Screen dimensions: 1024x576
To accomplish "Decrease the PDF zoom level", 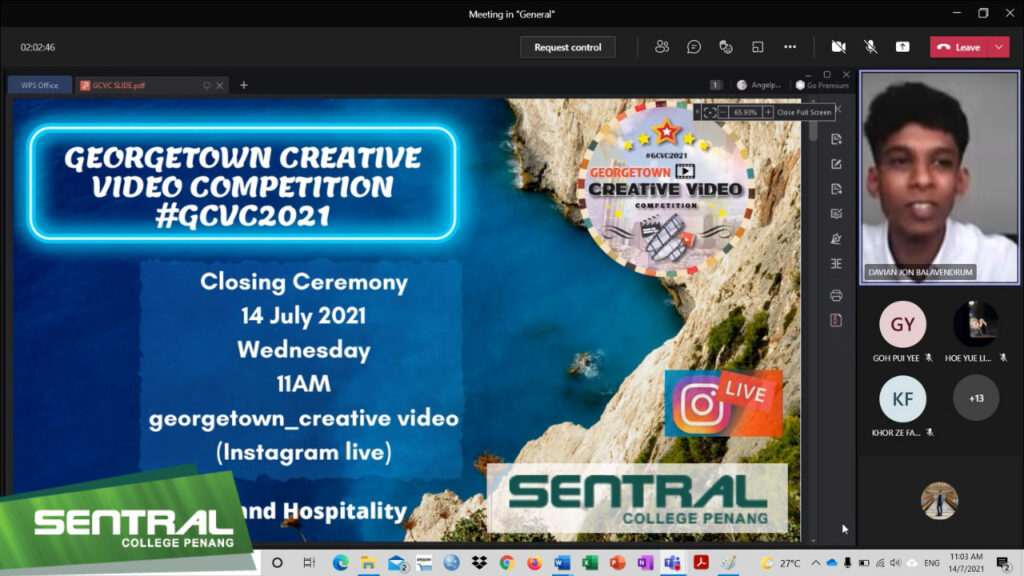I will pyautogui.click(x=723, y=112).
